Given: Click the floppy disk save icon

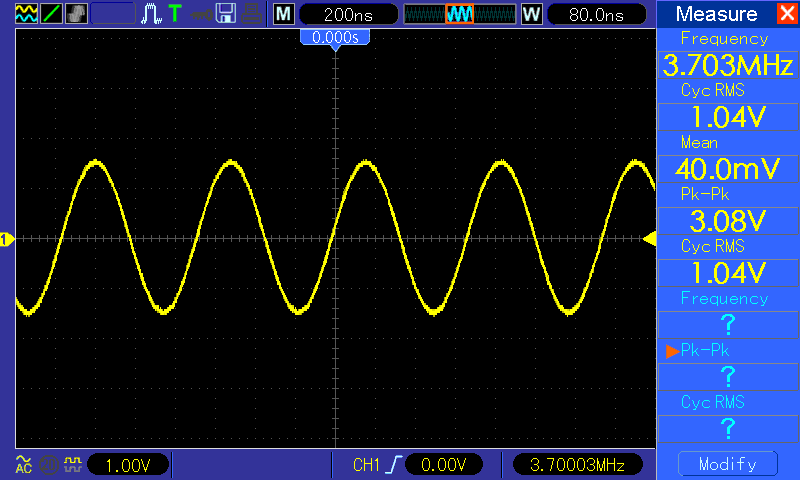Looking at the screenshot, I should click(227, 14).
